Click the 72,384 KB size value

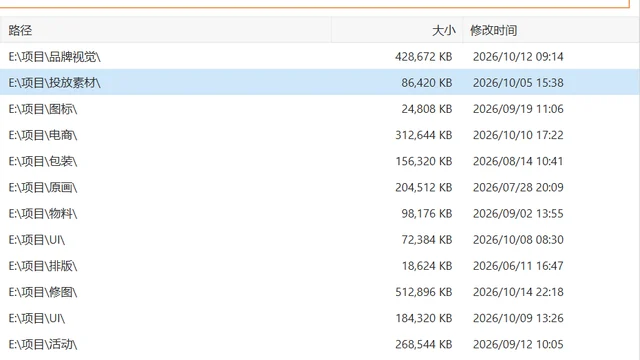click(x=427, y=240)
